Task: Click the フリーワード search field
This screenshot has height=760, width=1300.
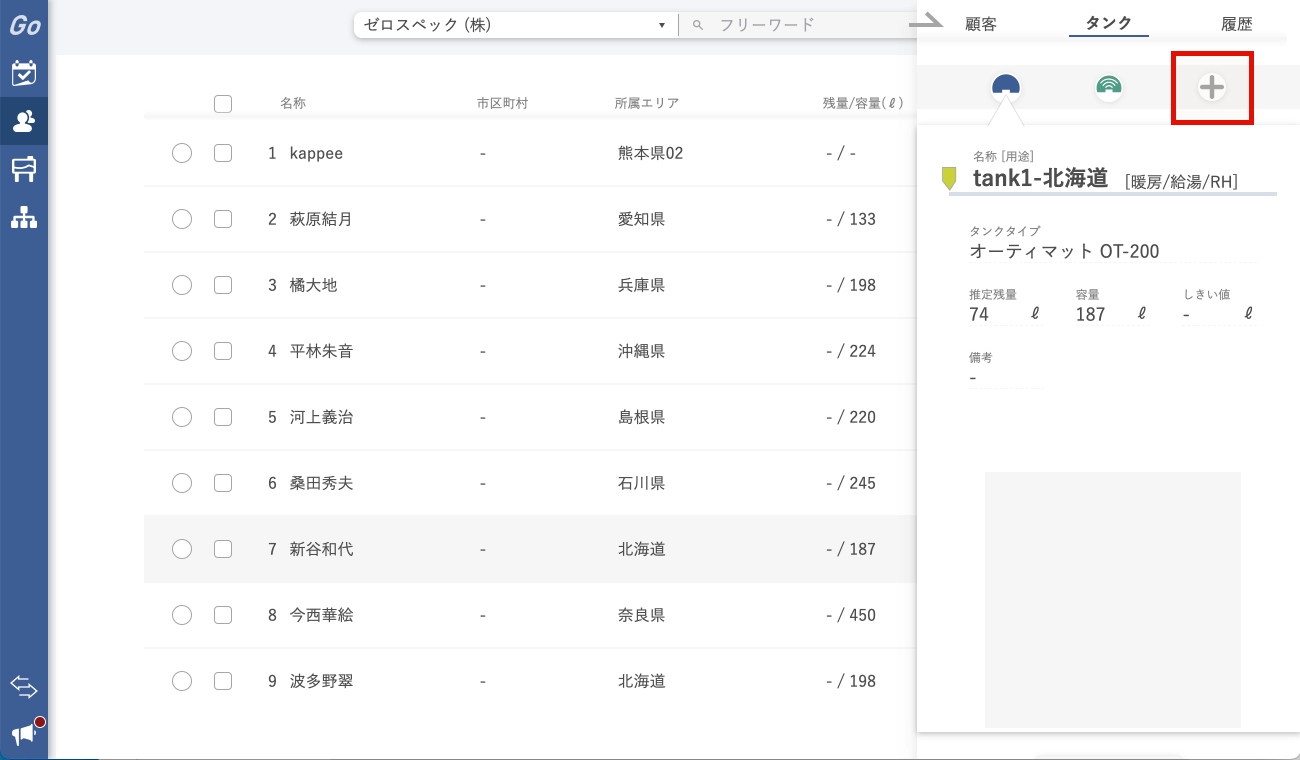Action: (800, 25)
